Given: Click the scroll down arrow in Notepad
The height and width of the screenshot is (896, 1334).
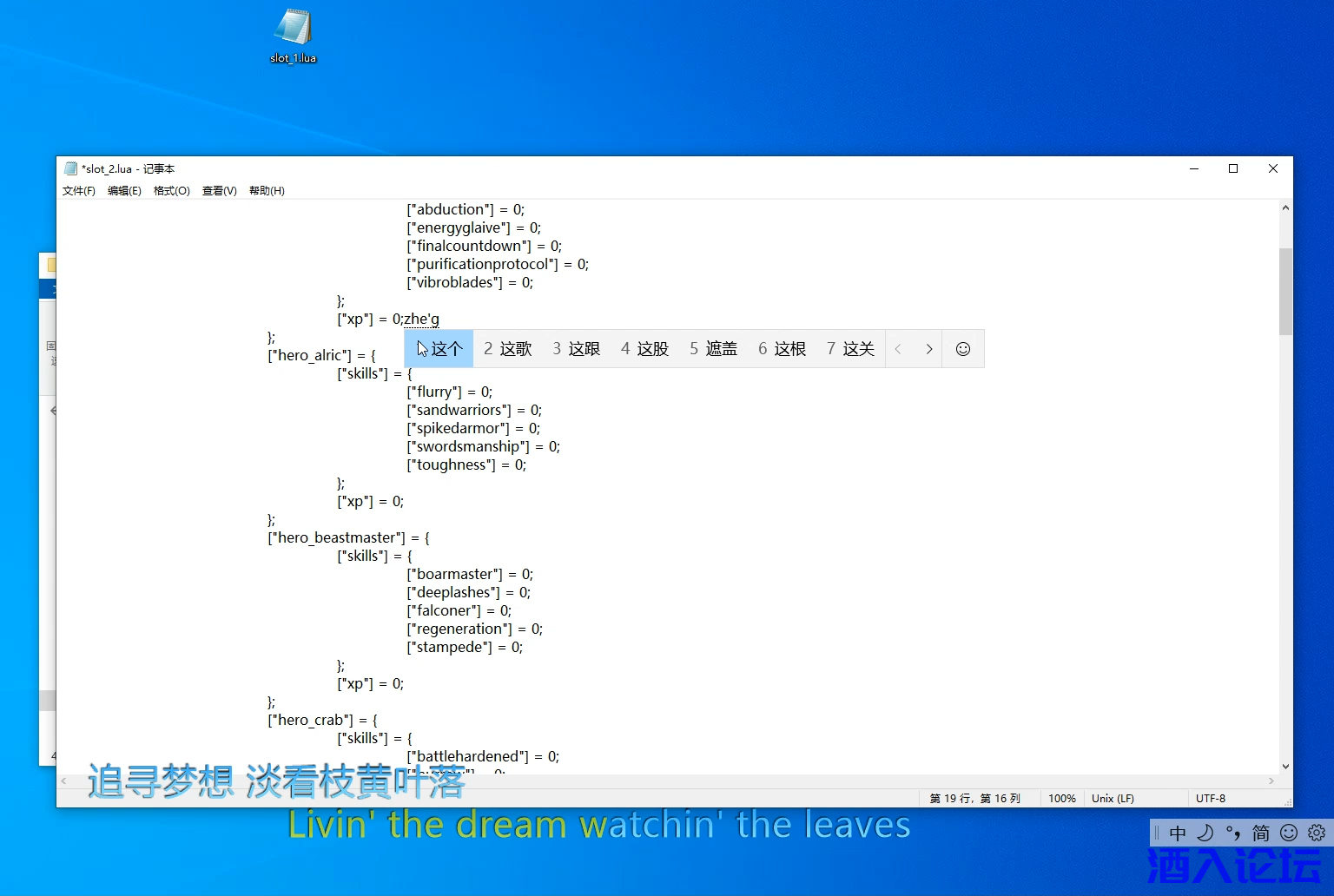Looking at the screenshot, I should tap(1285, 767).
